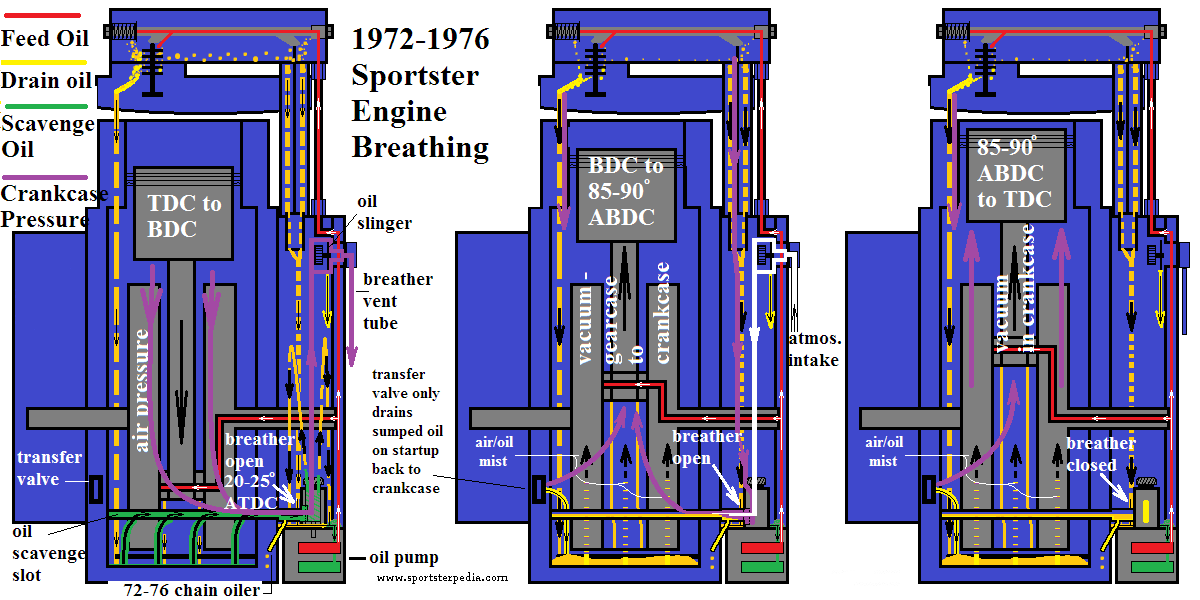Click the vertical "air pressure" text
Screen dimensions: 1200x600
(144, 390)
